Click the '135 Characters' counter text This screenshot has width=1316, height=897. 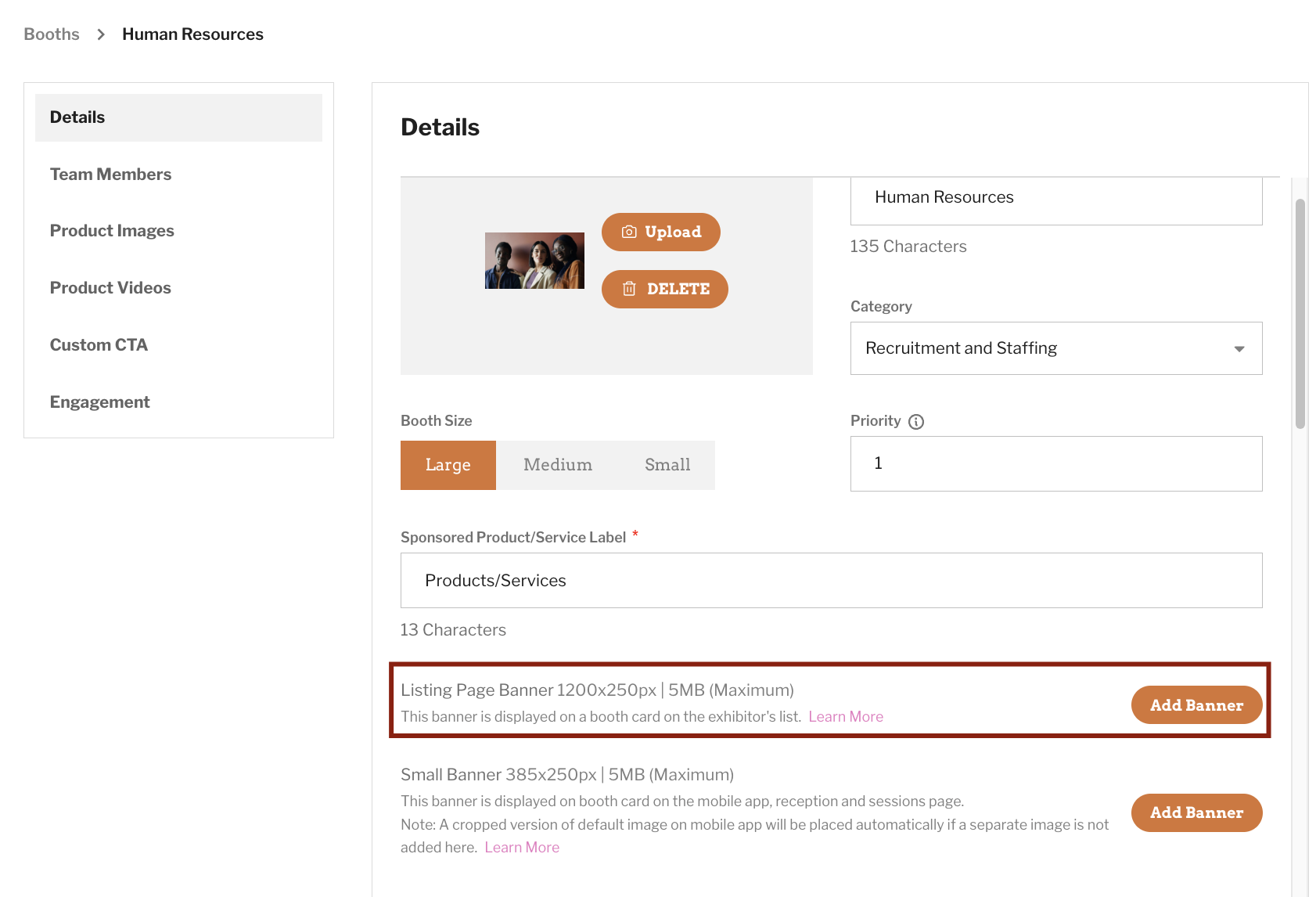pyautogui.click(x=908, y=247)
